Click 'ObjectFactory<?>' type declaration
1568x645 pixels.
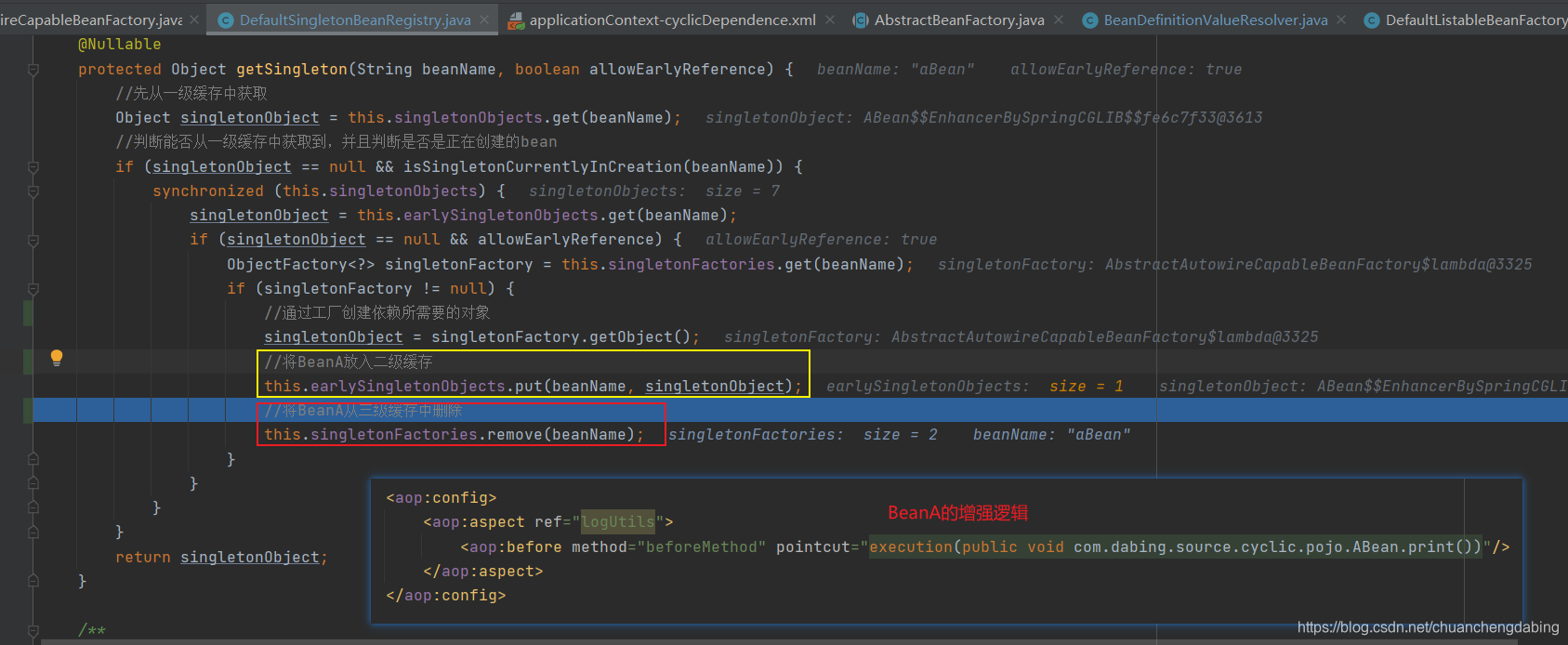(x=301, y=265)
